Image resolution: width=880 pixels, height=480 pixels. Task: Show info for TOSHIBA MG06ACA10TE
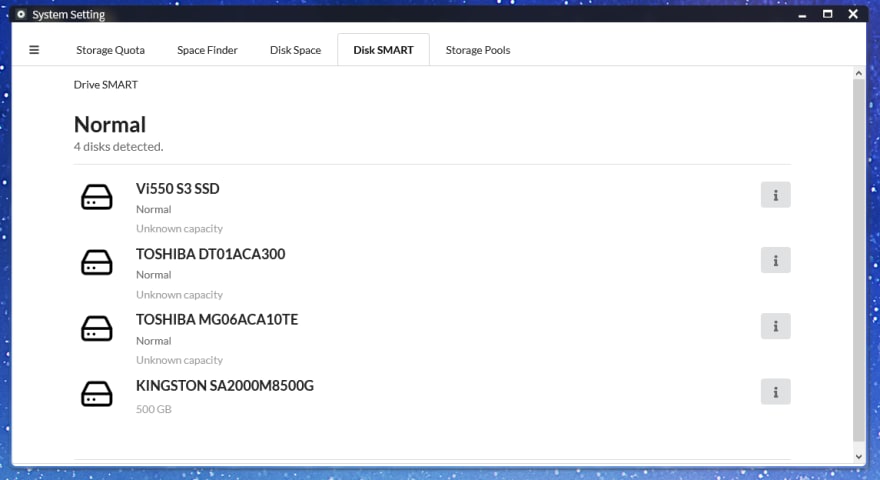(776, 326)
